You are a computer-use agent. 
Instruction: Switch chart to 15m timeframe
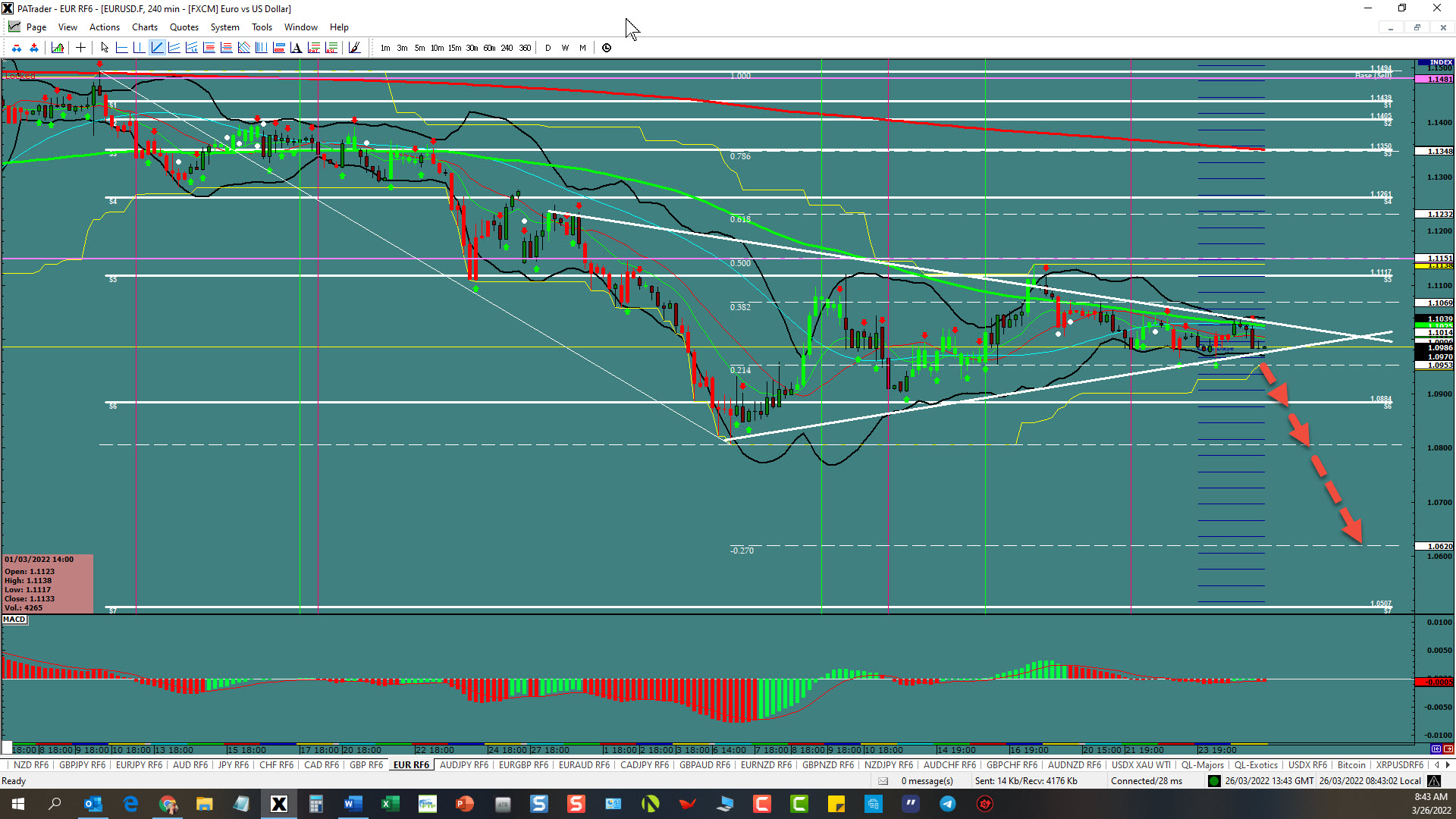[454, 48]
